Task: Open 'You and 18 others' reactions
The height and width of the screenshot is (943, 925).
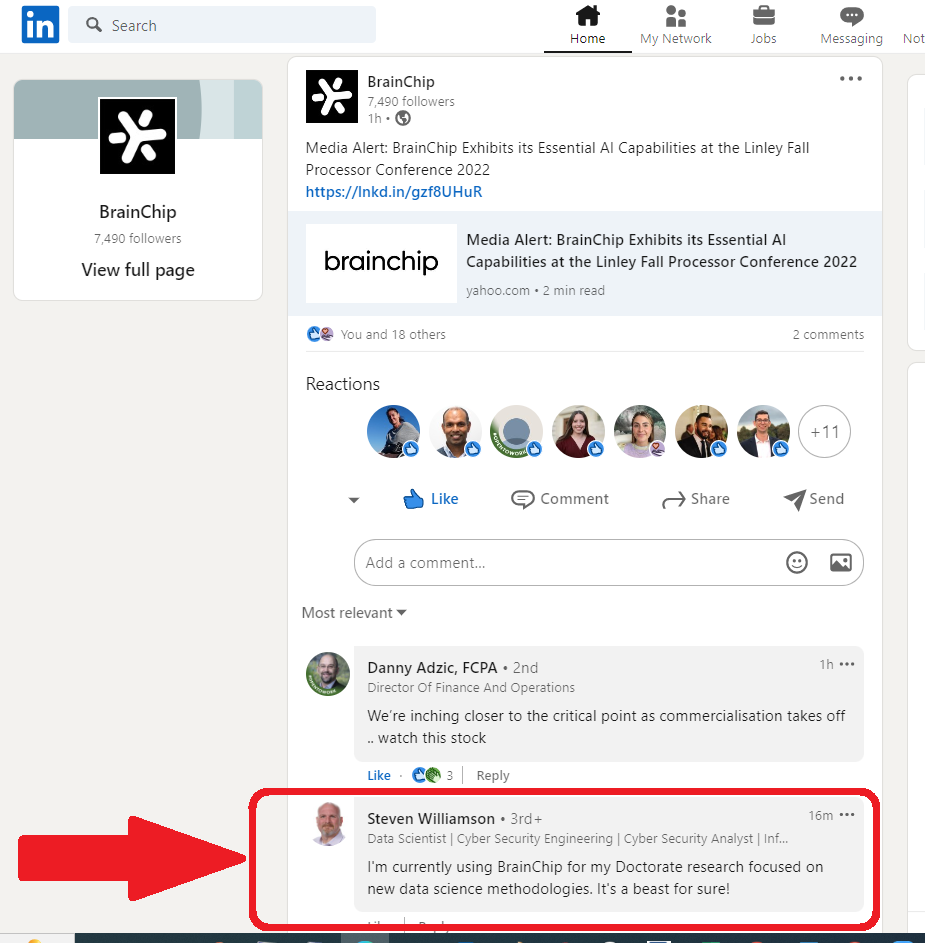Action: click(393, 334)
